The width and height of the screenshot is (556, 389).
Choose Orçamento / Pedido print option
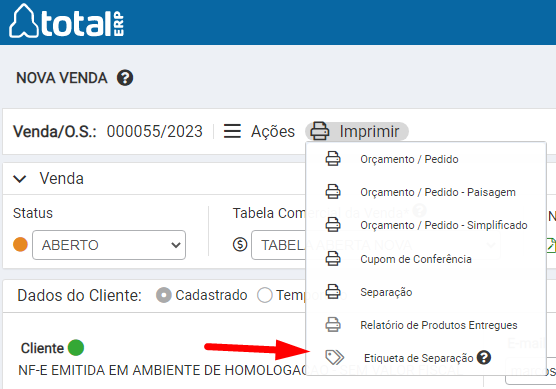tap(409, 159)
